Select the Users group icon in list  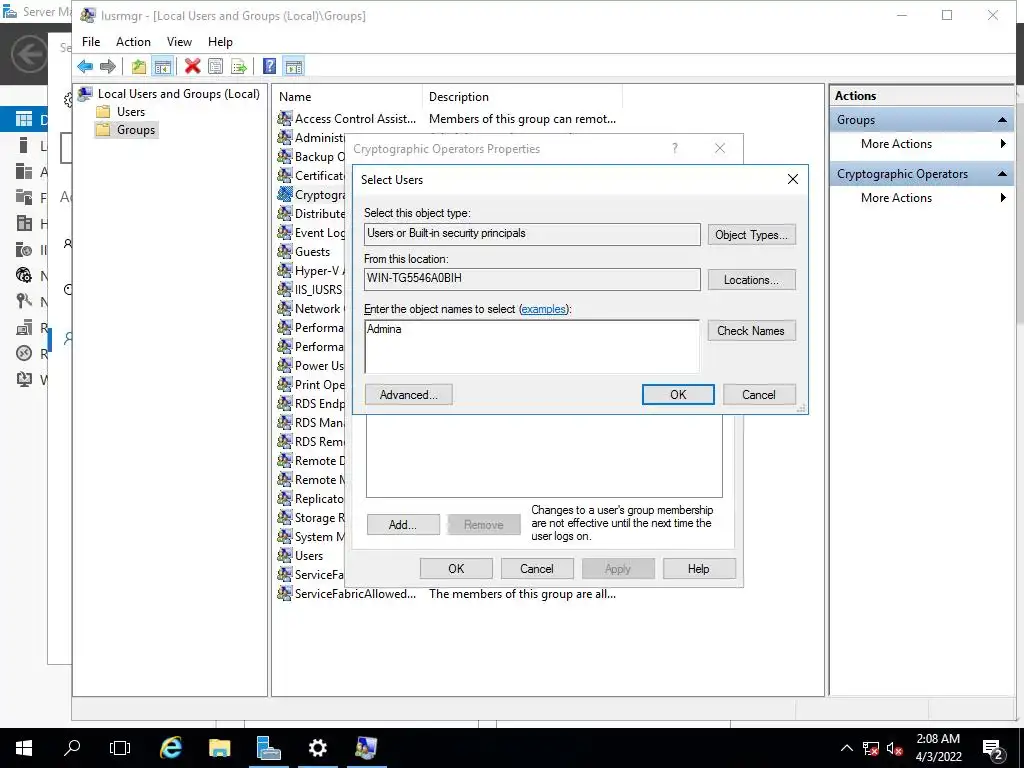[284, 556]
